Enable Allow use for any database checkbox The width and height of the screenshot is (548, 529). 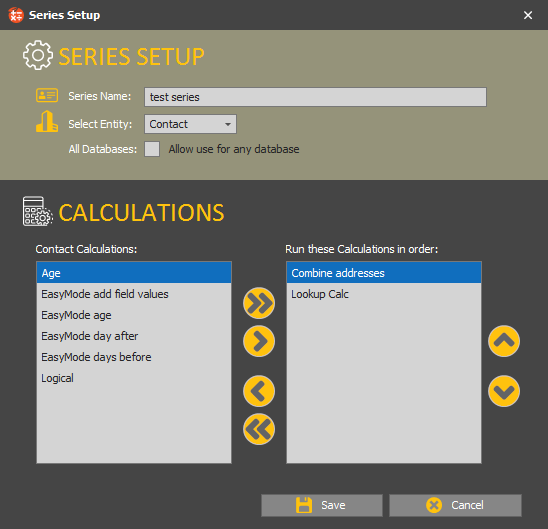tap(152, 149)
